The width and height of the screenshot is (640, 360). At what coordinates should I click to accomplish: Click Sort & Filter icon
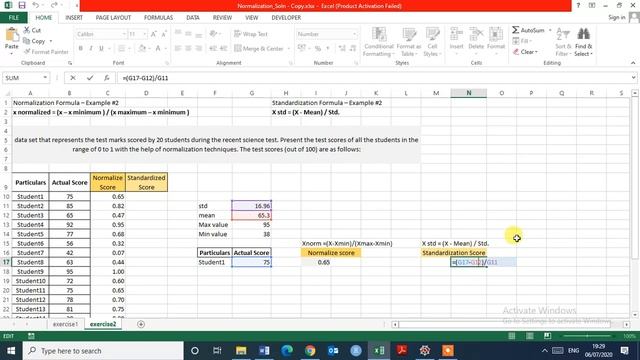(563, 34)
